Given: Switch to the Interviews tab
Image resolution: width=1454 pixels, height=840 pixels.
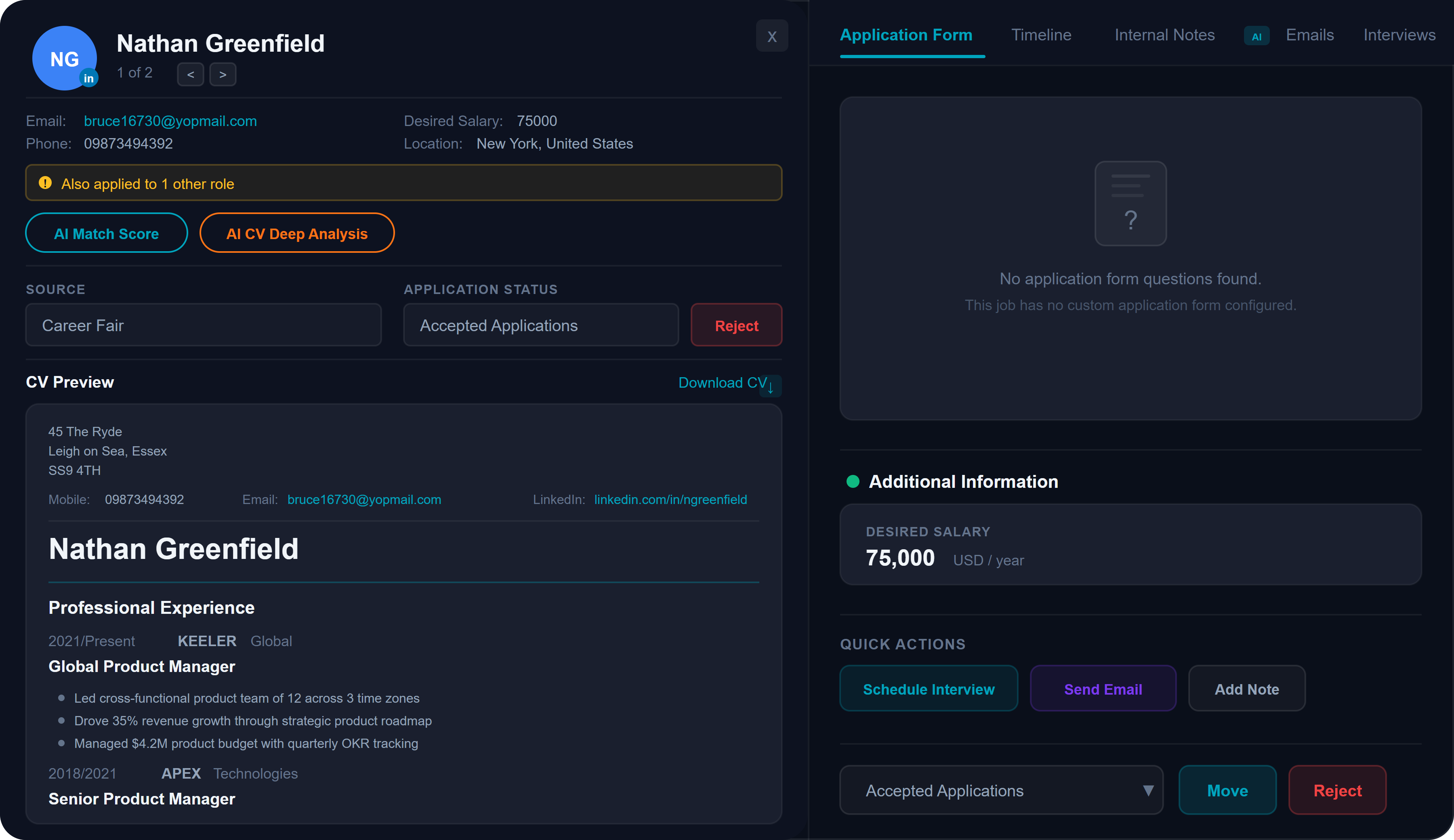Looking at the screenshot, I should [x=1399, y=35].
